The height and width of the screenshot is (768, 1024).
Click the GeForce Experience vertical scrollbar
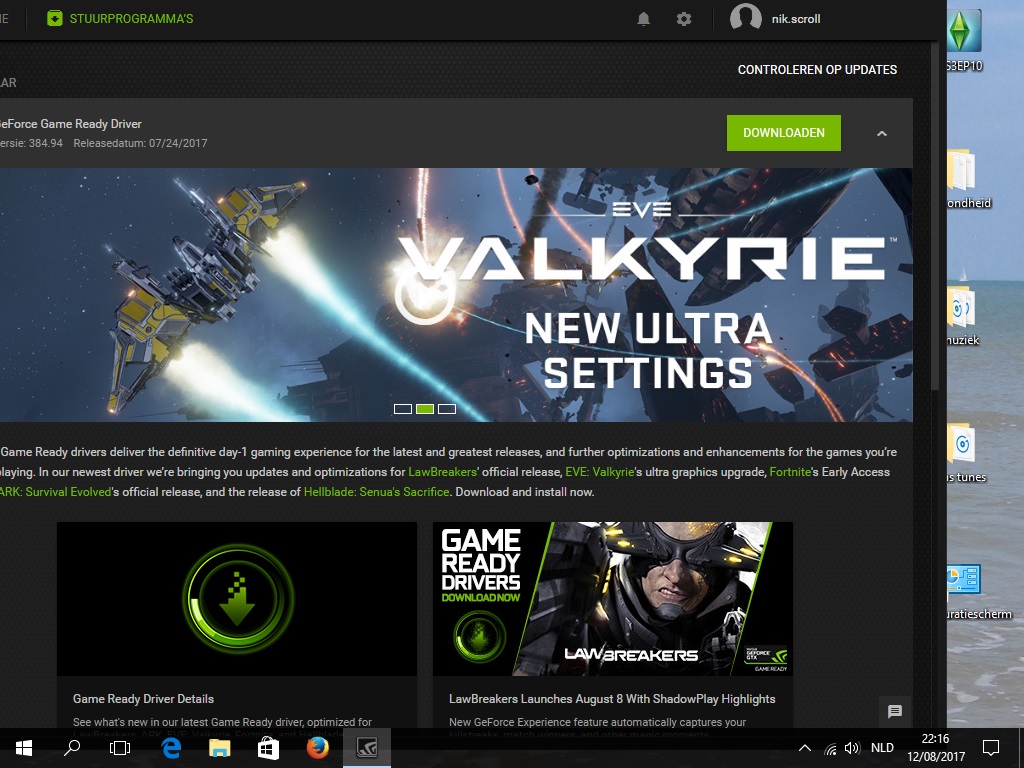(935, 219)
